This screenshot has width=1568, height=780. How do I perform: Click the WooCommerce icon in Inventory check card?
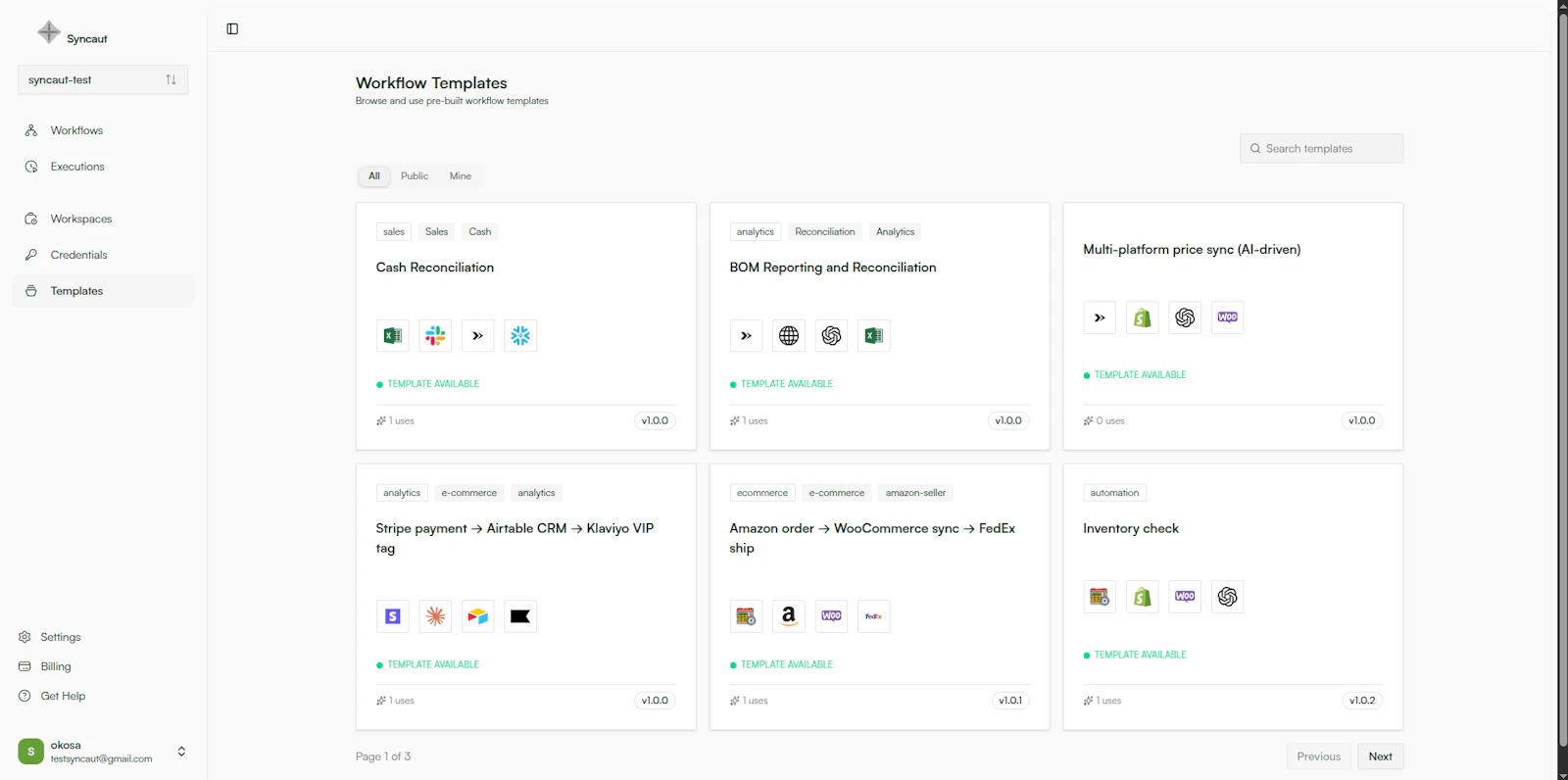(x=1185, y=597)
